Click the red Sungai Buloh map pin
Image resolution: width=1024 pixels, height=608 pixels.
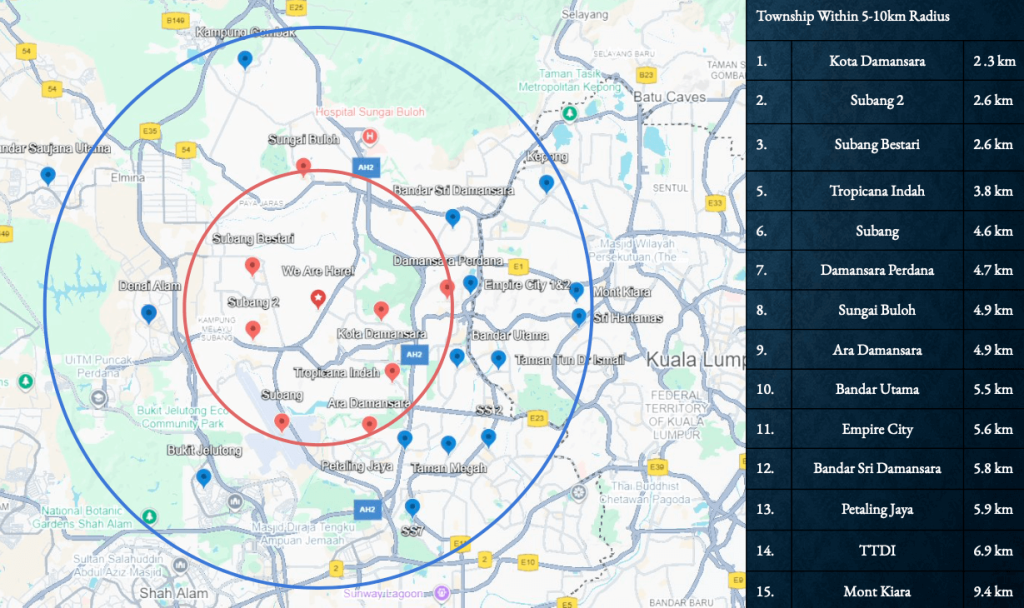pyautogui.click(x=302, y=166)
